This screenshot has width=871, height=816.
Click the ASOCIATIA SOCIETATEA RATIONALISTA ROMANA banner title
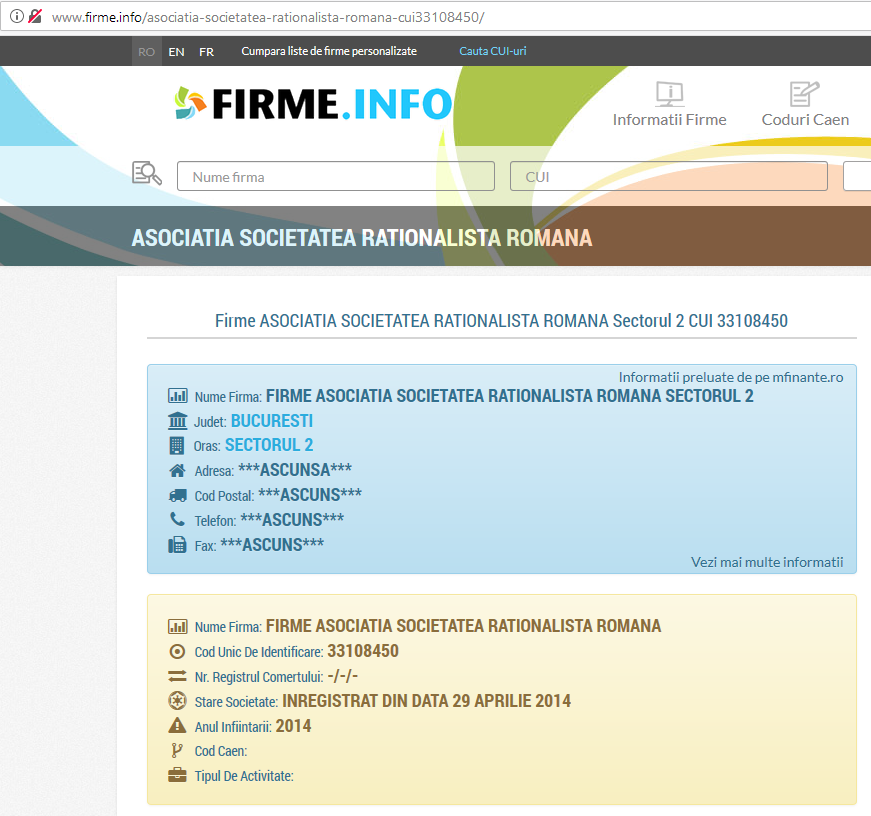pos(362,238)
